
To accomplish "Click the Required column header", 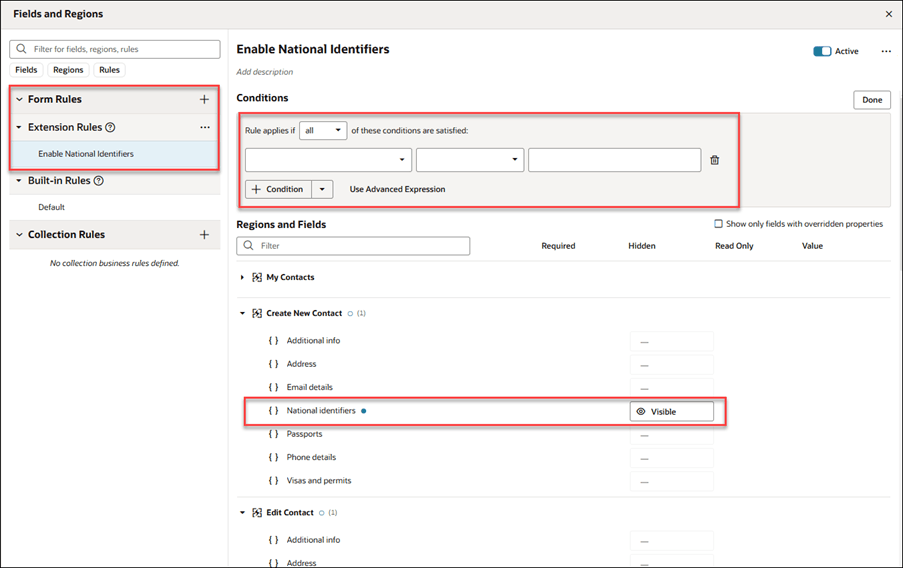I will click(x=558, y=246).
